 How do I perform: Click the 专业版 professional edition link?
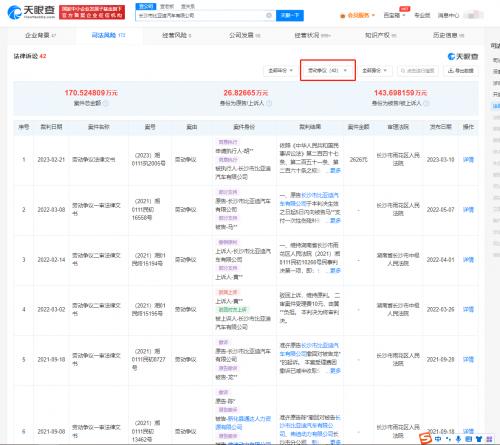pos(422,15)
